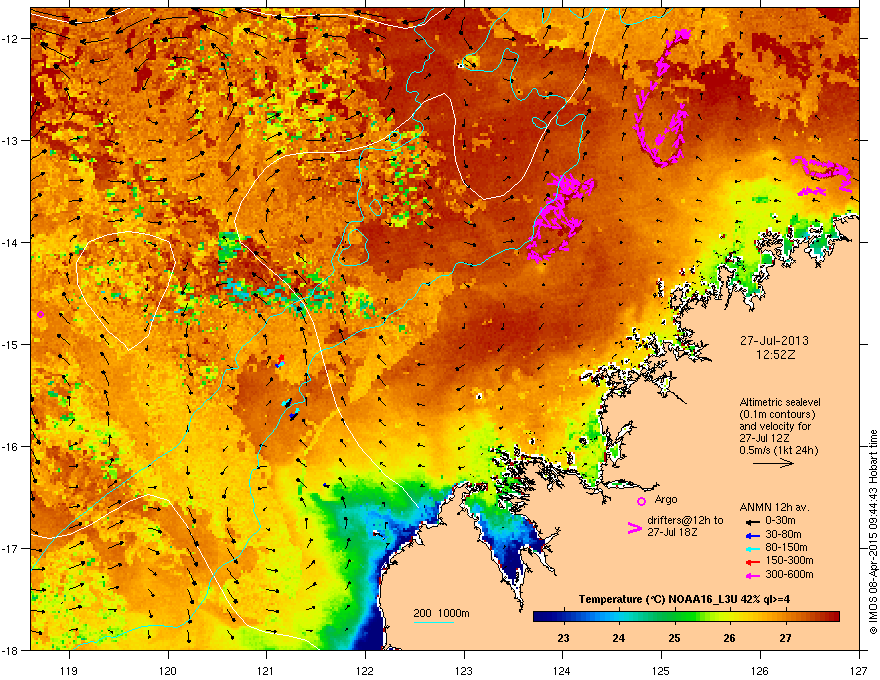Click the magenta drifters chevron legend symbol
Image resolution: width=880 pixels, height=680 pixels.
point(634,528)
